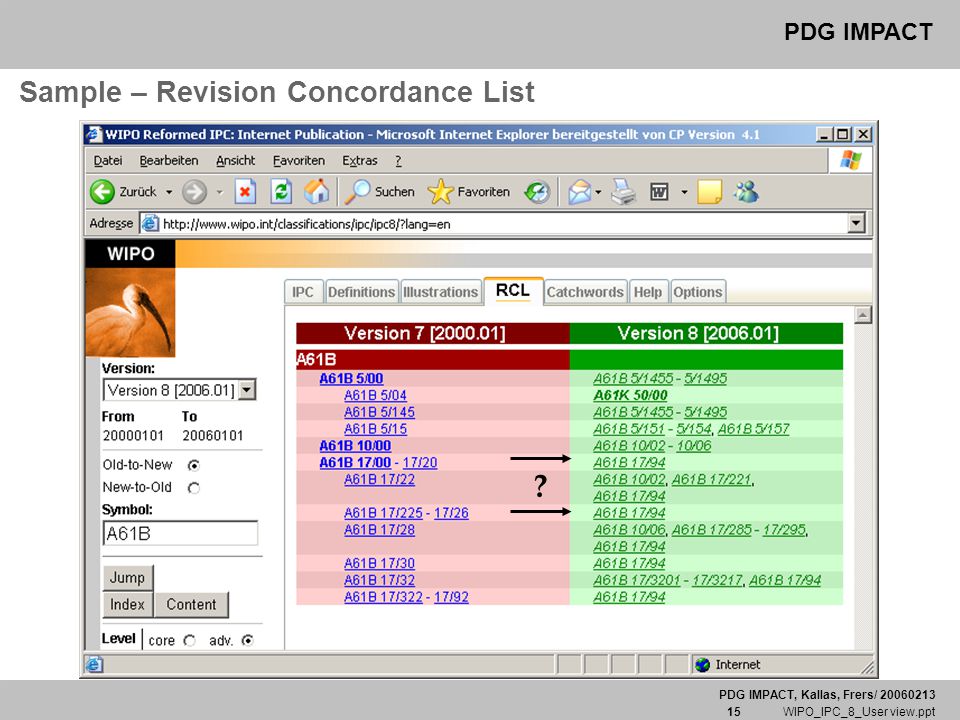
Task: Click the mail envelope icon
Action: pos(579,192)
